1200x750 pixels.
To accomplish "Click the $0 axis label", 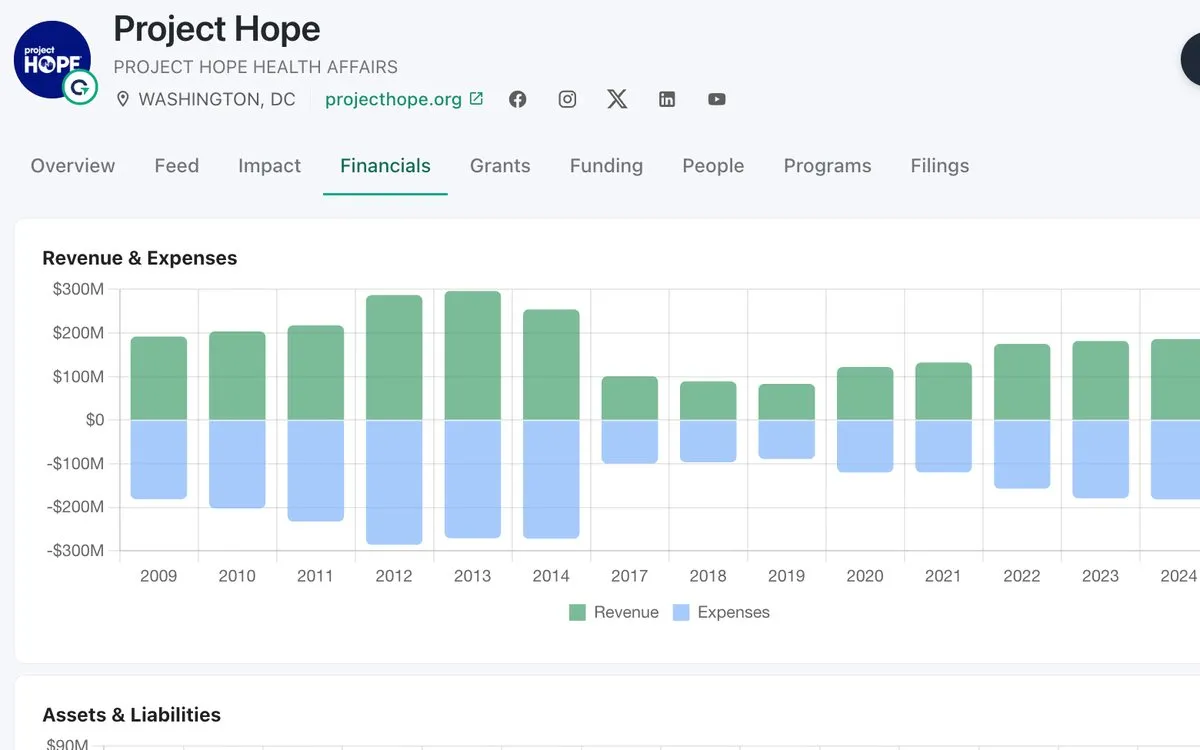I will (93, 420).
